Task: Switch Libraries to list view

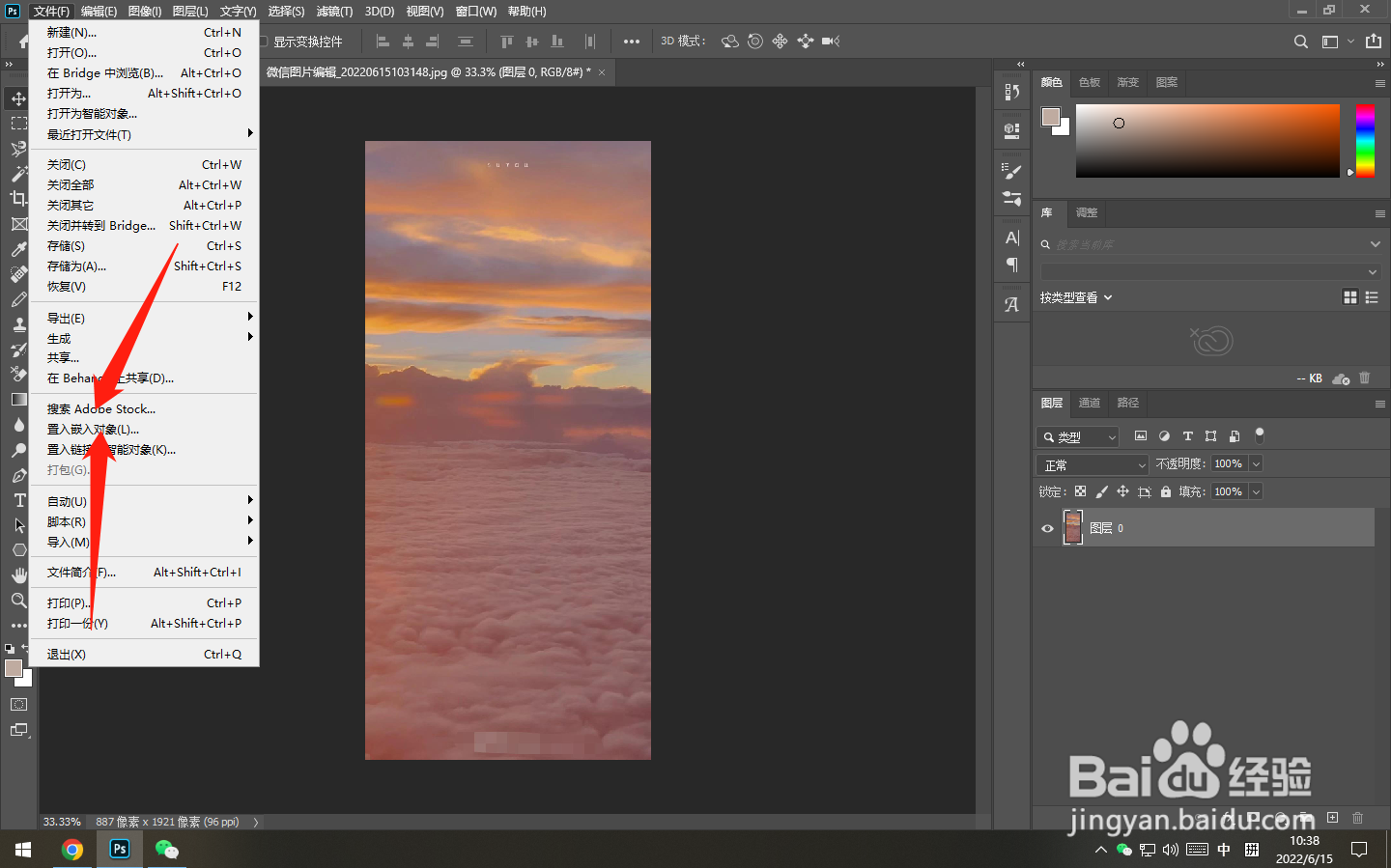Action: [1372, 297]
